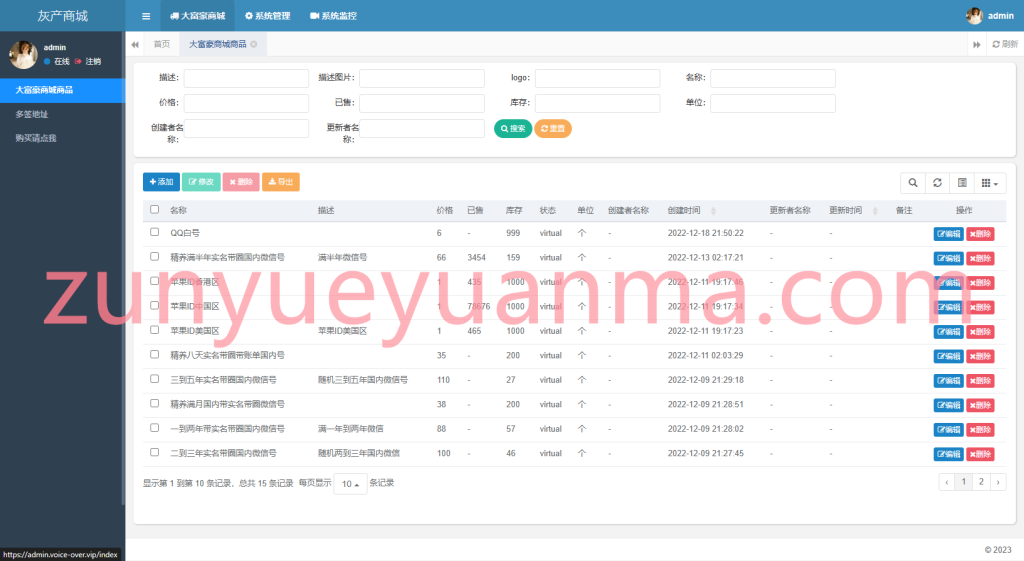1024x561 pixels.
Task: Open the 系统管理 top menu
Action: pyautogui.click(x=268, y=16)
